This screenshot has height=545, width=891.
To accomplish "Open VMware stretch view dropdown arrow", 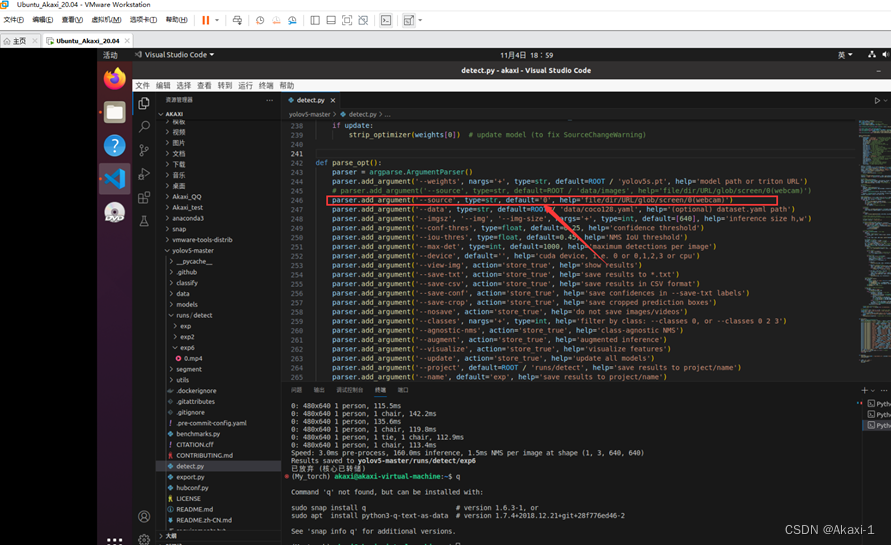I will [x=420, y=20].
